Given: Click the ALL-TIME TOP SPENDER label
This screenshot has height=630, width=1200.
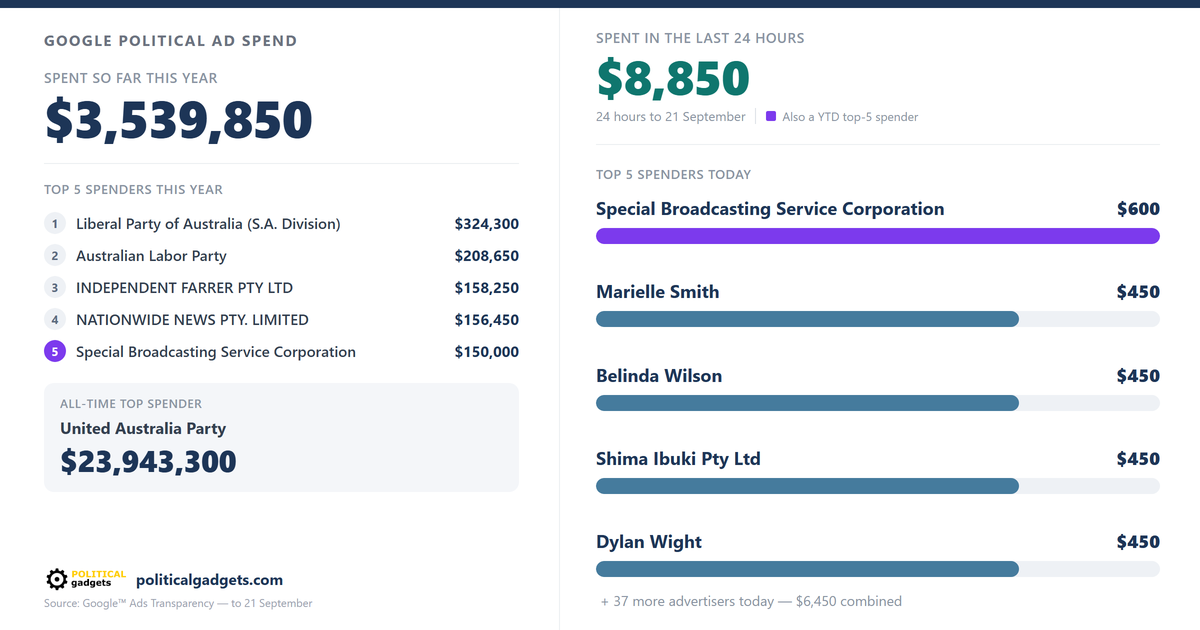Looking at the screenshot, I should [x=131, y=404].
